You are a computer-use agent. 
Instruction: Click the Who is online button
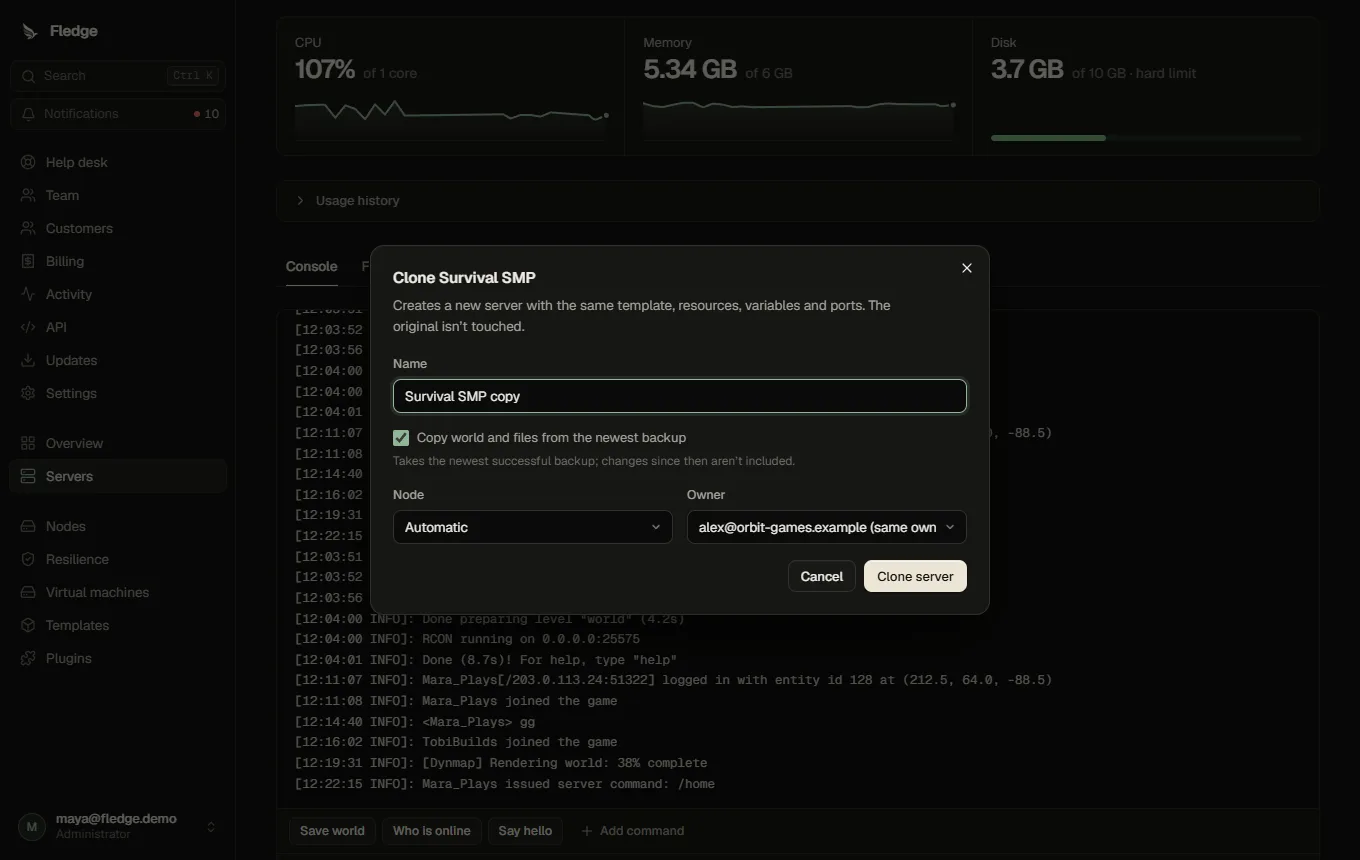(431, 831)
